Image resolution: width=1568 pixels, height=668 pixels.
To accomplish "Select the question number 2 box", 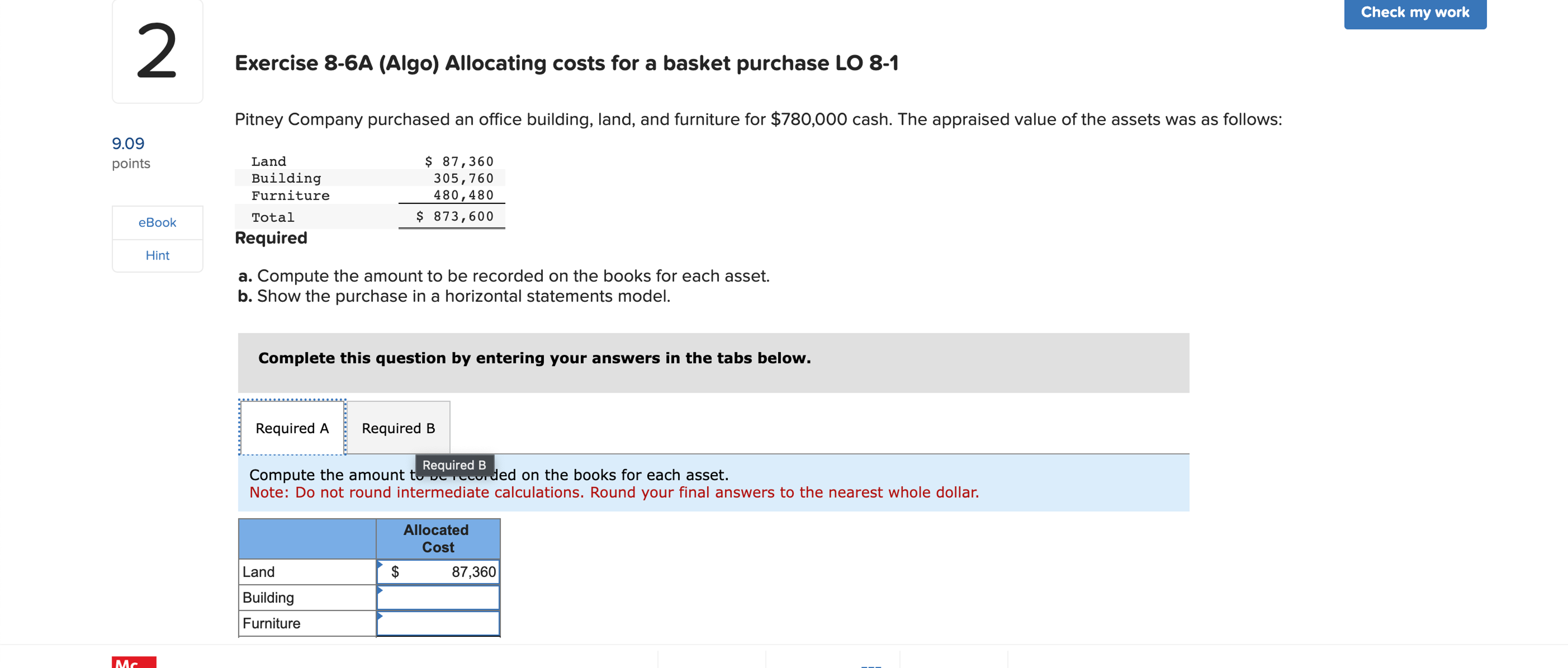I will [x=157, y=52].
